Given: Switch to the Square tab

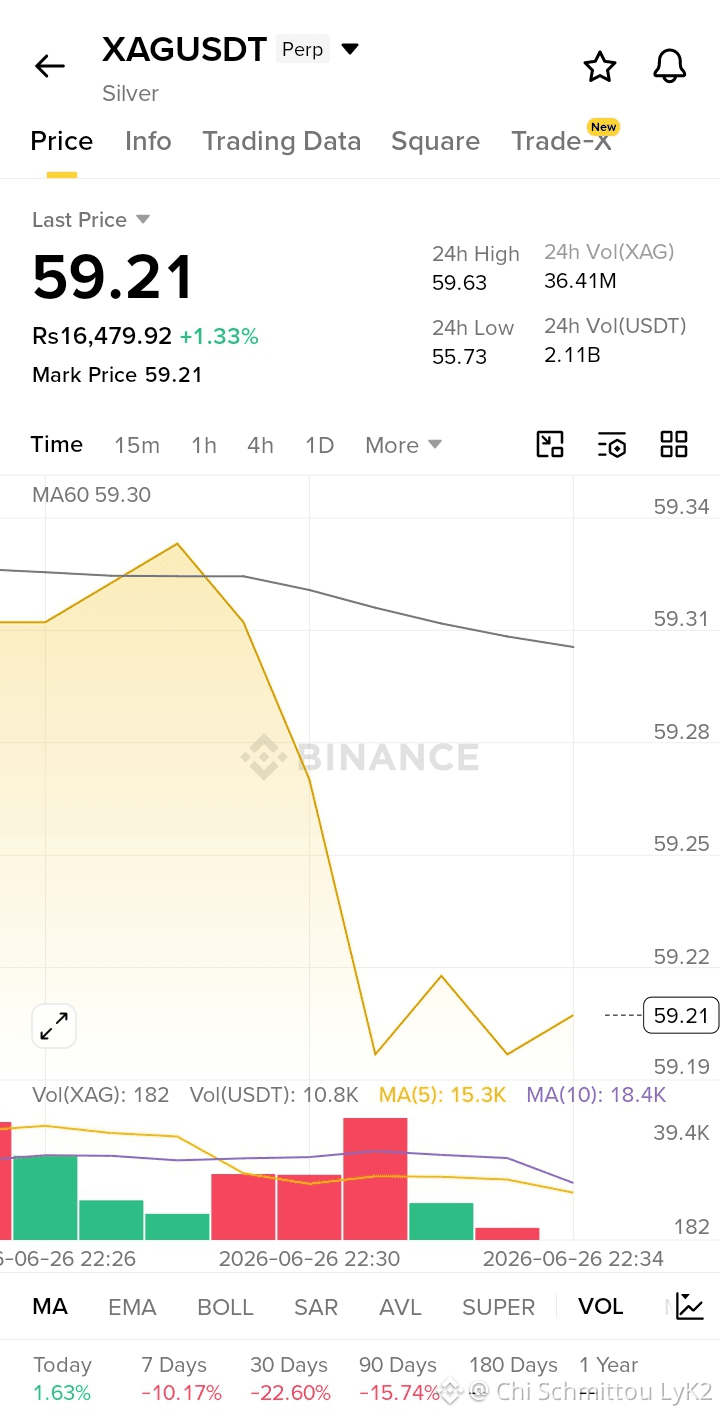Looking at the screenshot, I should (x=435, y=141).
